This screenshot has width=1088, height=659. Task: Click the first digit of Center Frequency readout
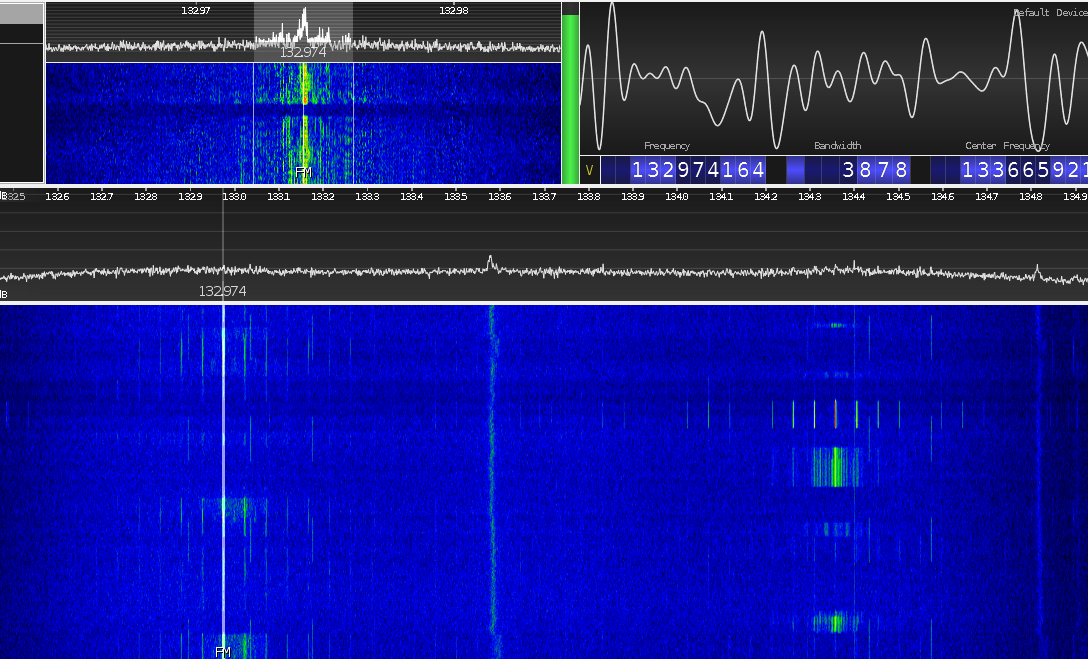point(967,170)
